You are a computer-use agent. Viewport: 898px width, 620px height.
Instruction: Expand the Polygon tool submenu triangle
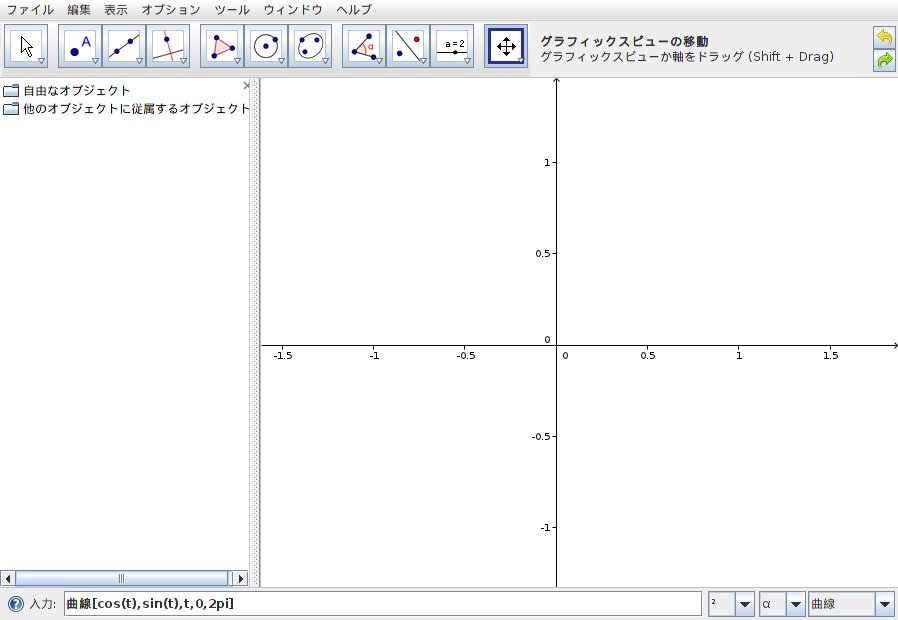pyautogui.click(x=237, y=61)
